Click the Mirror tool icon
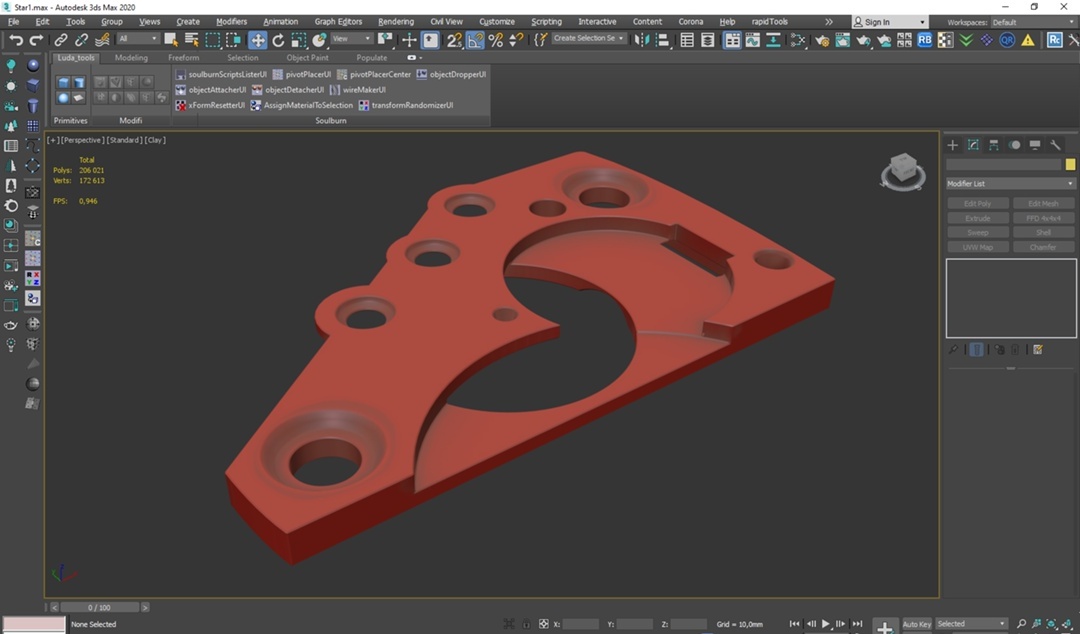Screen dimensions: 1080x634 coord(642,40)
